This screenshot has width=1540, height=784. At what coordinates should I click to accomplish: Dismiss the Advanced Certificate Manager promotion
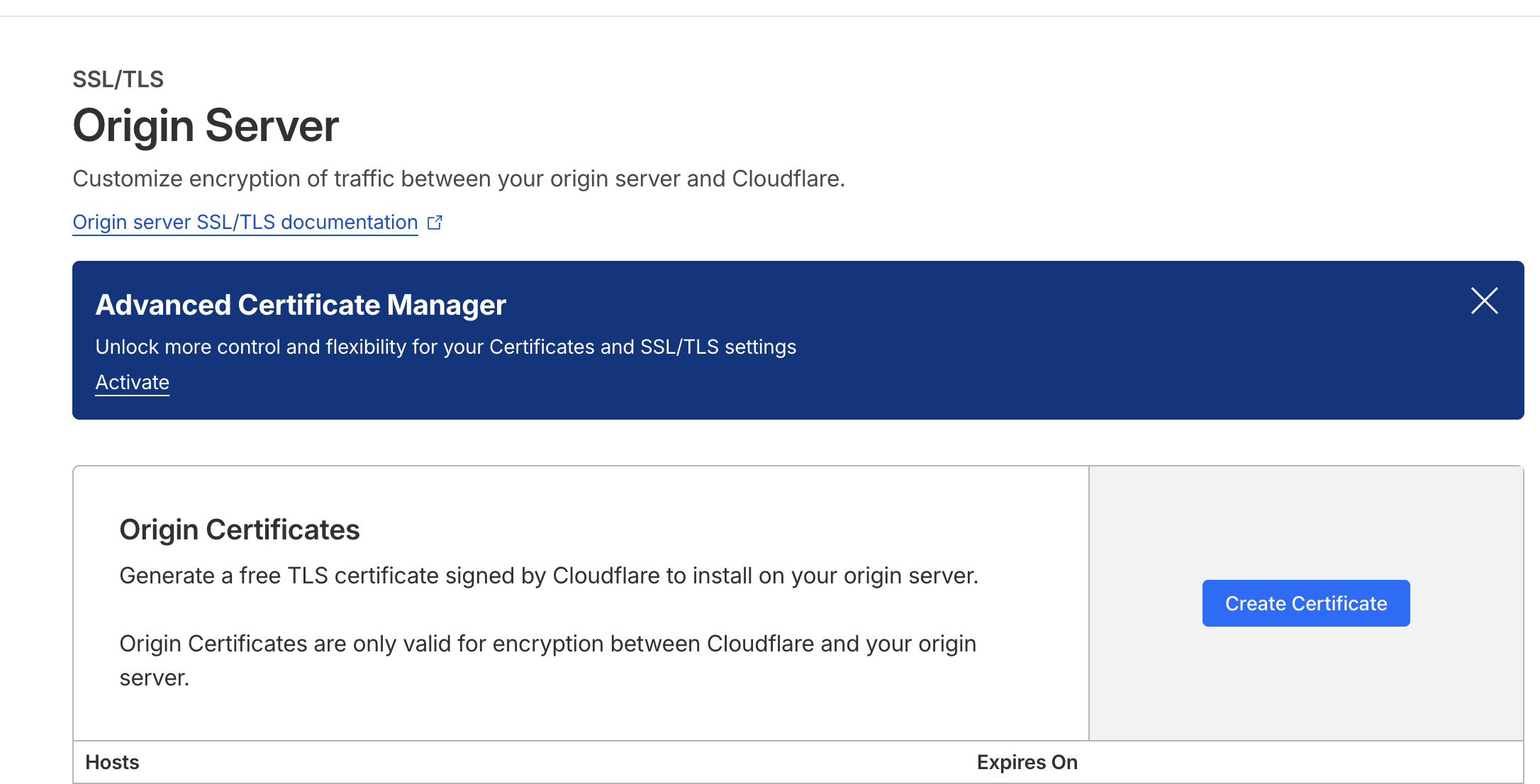click(x=1484, y=301)
